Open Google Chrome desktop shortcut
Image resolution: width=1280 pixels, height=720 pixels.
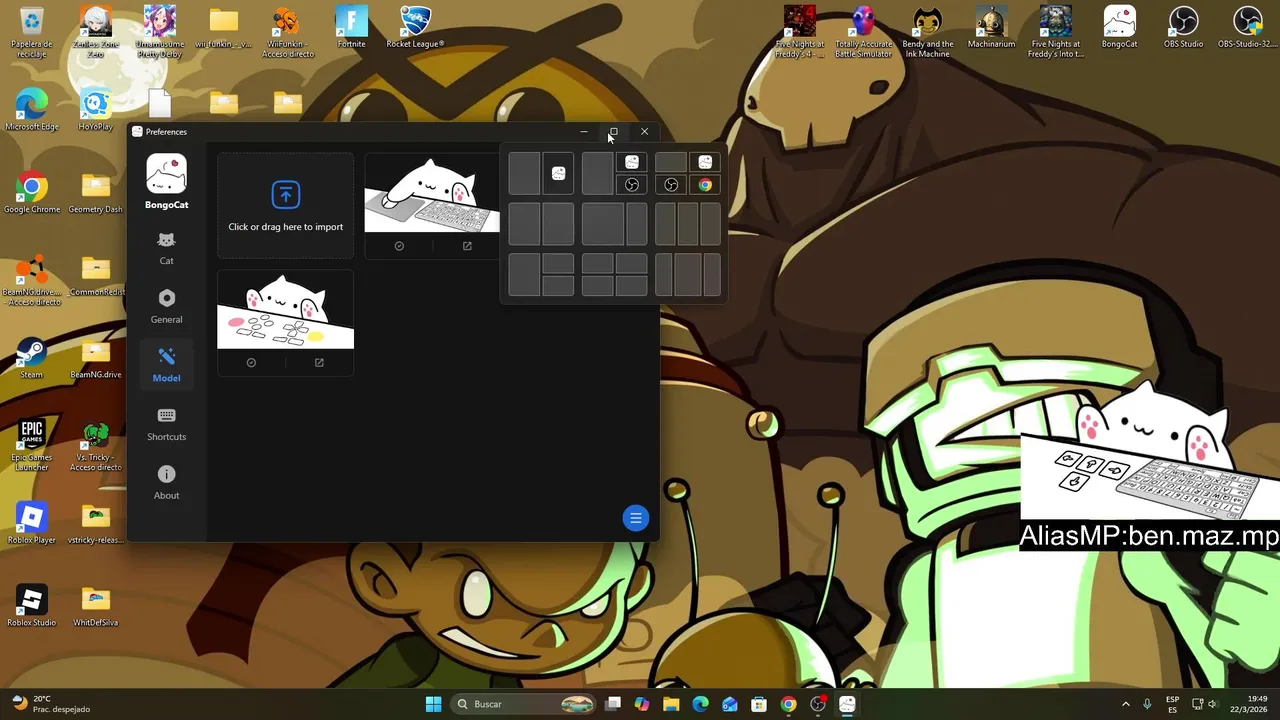click(x=31, y=193)
